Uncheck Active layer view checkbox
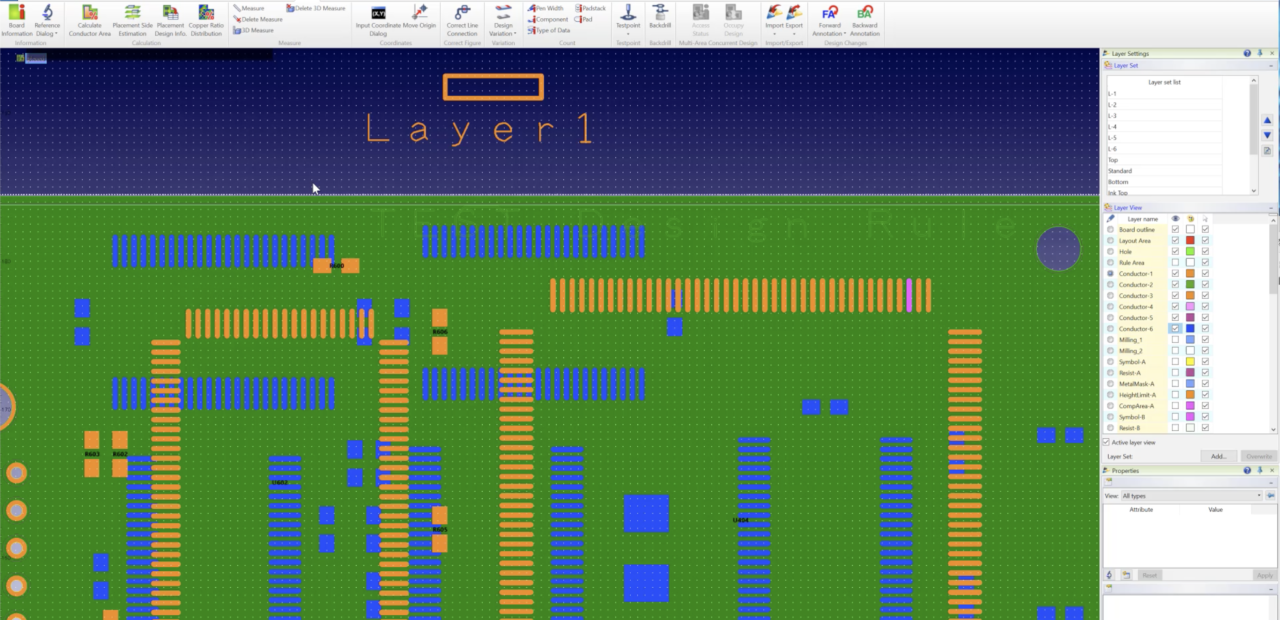The width and height of the screenshot is (1280, 620). pyautogui.click(x=1107, y=442)
